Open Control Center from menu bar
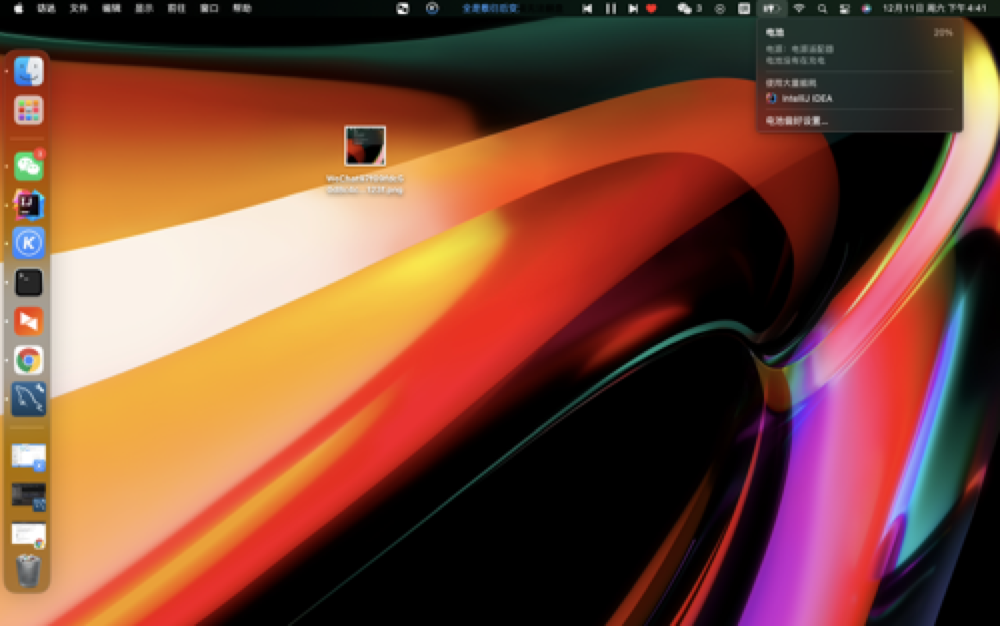 pyautogui.click(x=844, y=8)
